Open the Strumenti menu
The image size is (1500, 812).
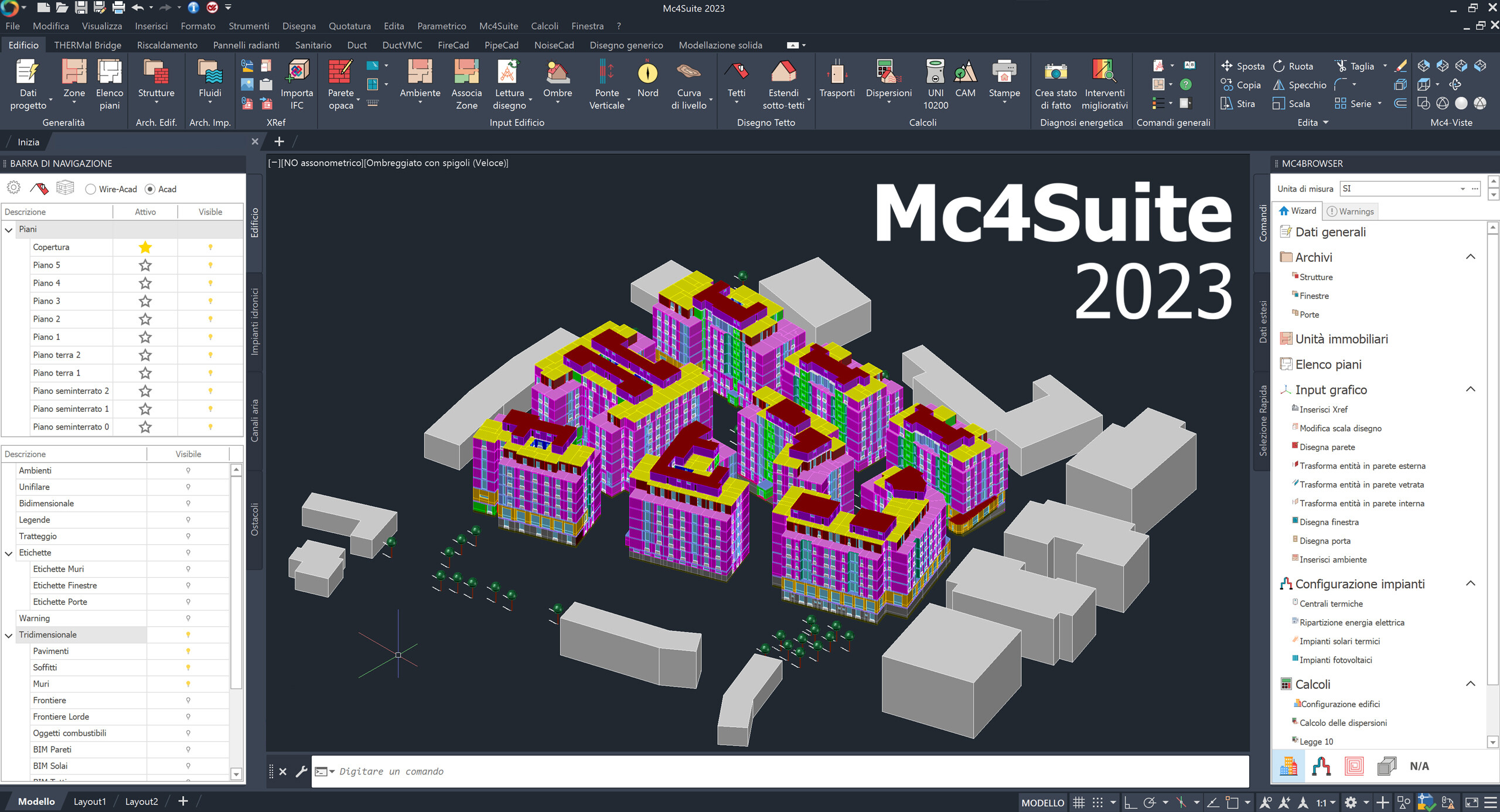[249, 26]
